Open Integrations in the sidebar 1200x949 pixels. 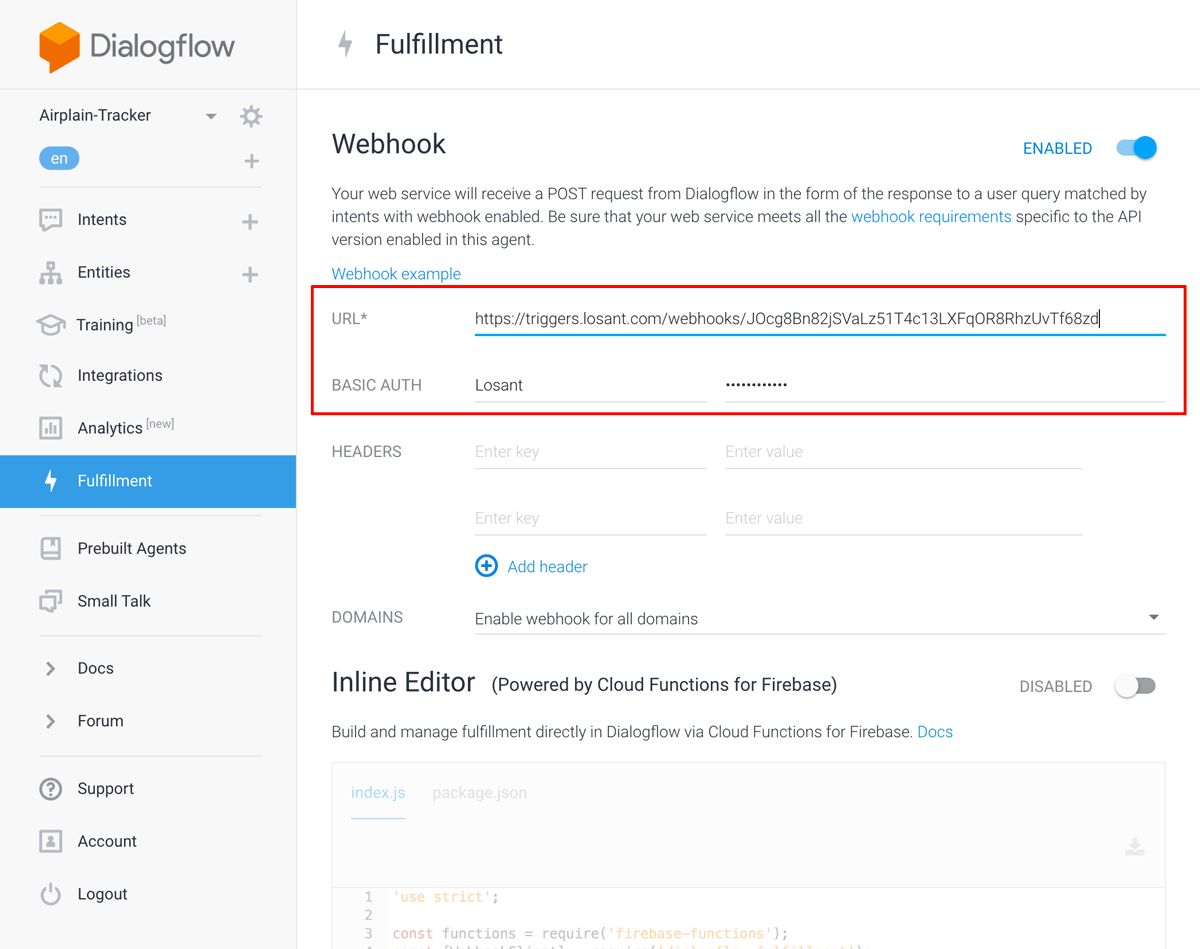[x=119, y=375]
